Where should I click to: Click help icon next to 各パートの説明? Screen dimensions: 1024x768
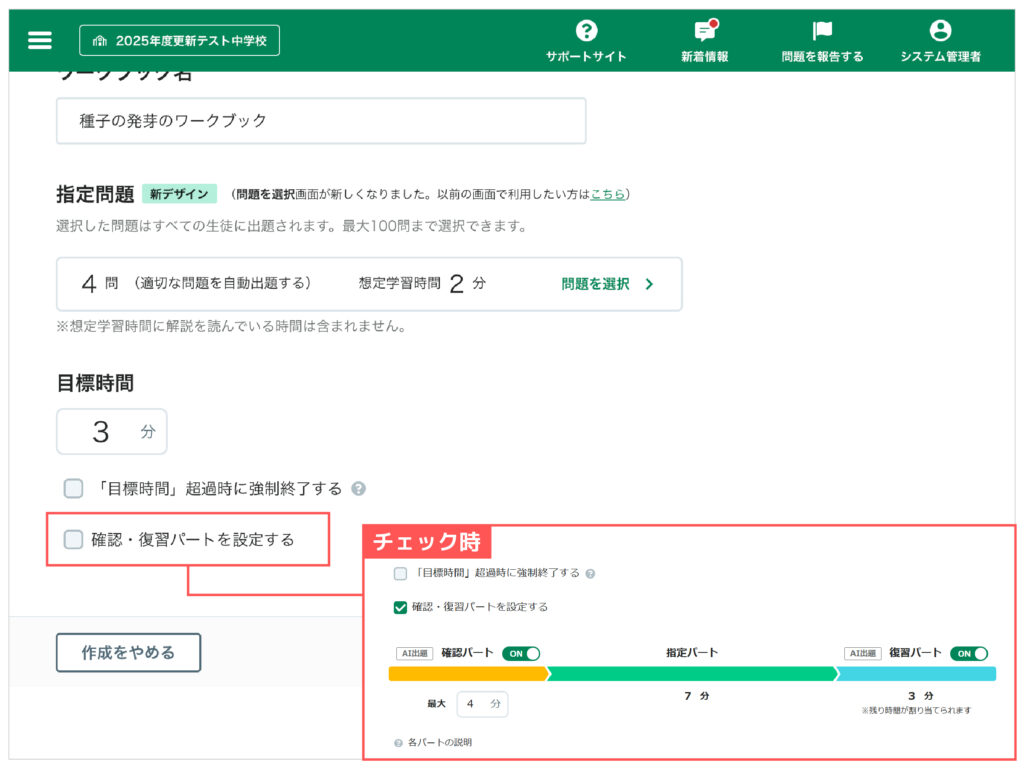pos(399,743)
